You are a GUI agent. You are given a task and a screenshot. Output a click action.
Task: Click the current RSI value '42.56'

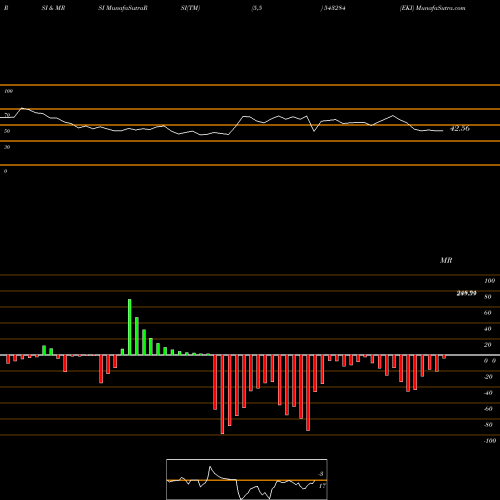click(x=460, y=128)
